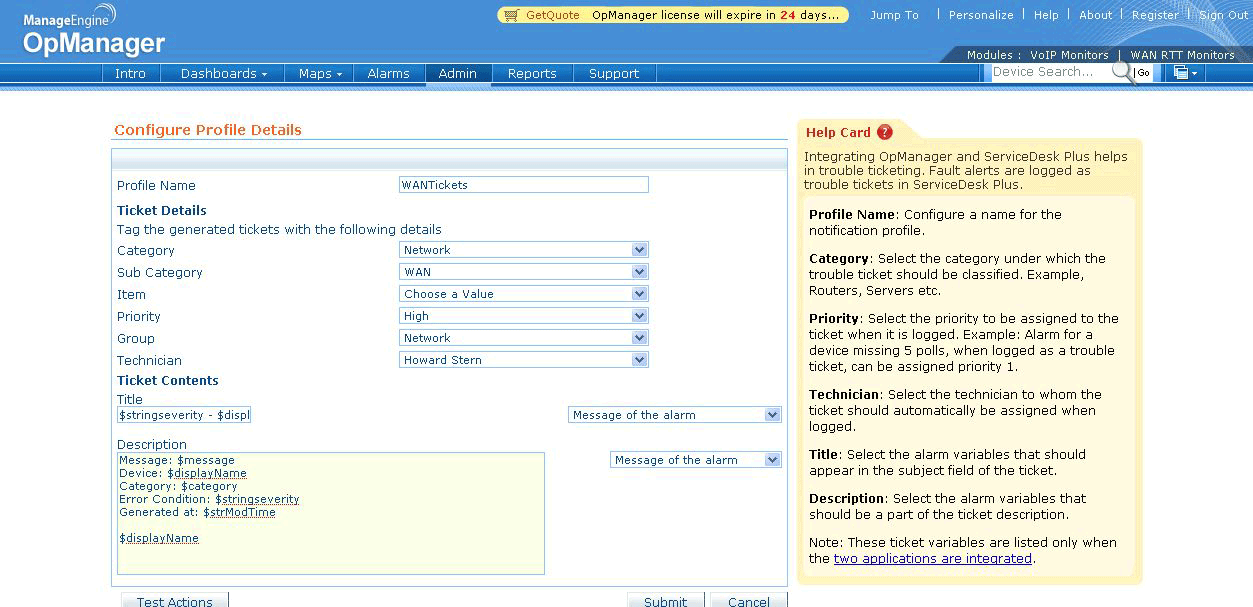The width and height of the screenshot is (1253, 607).
Task: Click the 'Configure Profile Details' heading
Action: tap(208, 130)
